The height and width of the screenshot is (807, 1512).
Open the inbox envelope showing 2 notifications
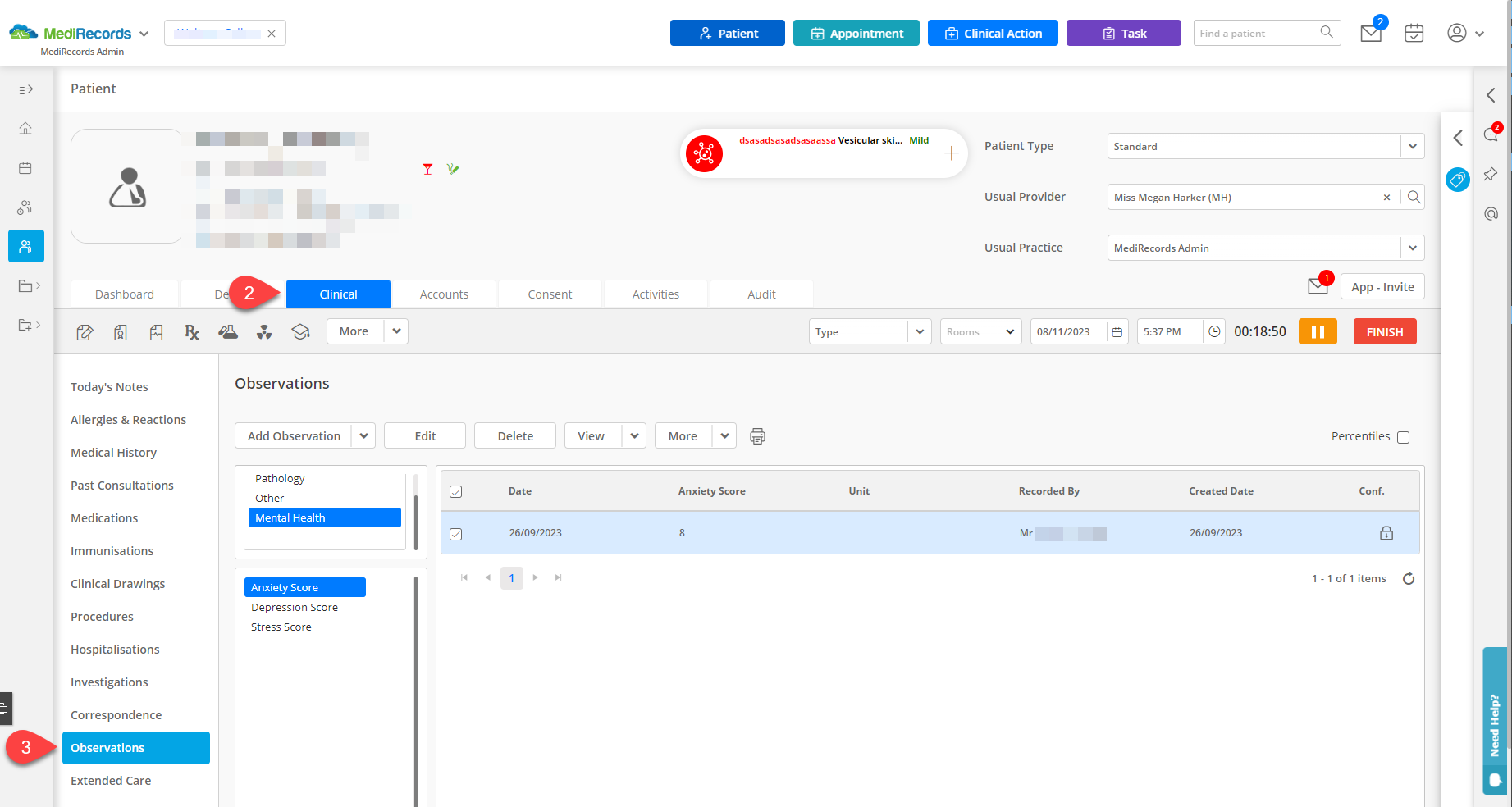click(x=1370, y=33)
